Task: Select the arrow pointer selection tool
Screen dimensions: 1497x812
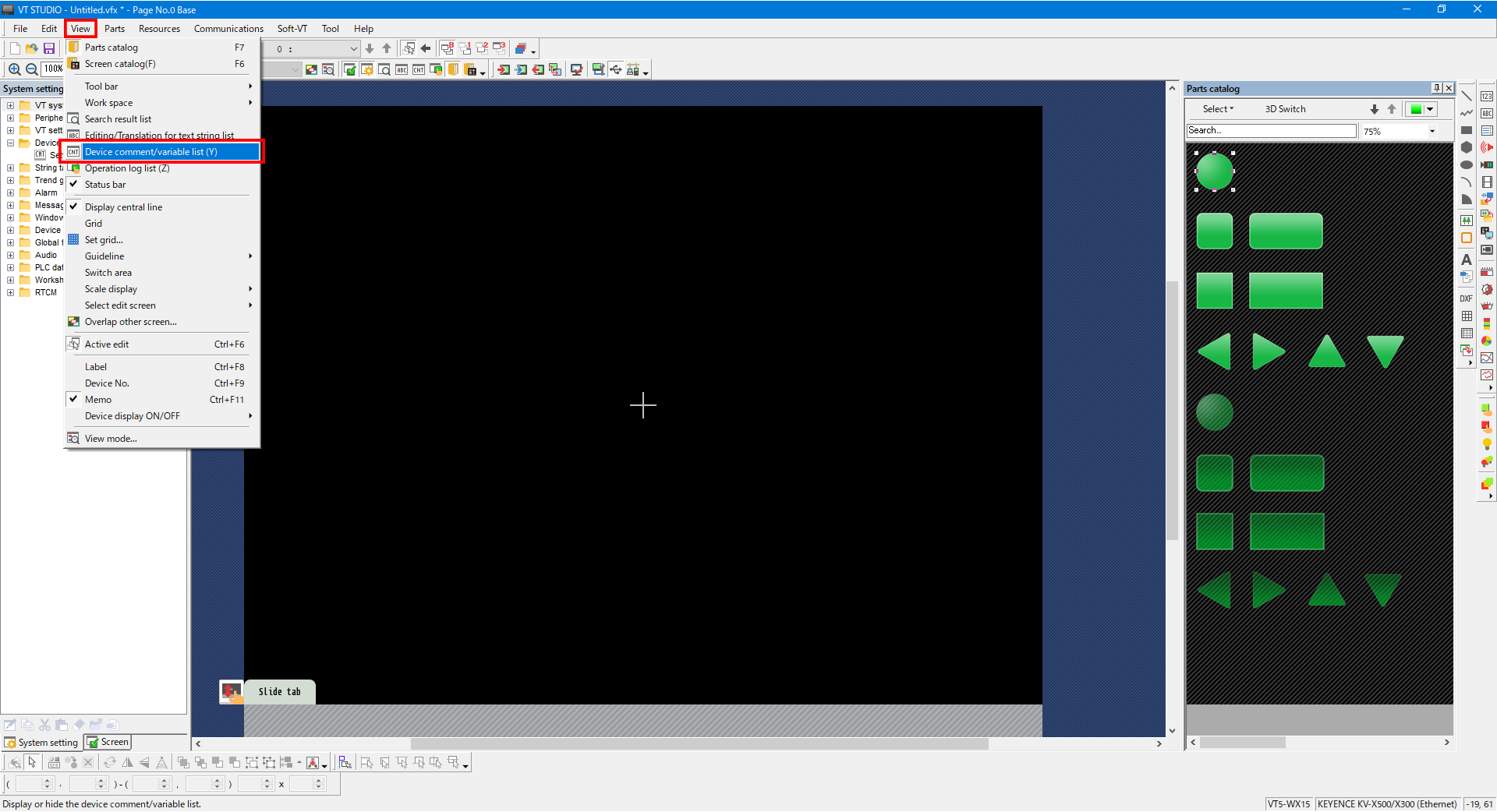Action: (33, 762)
